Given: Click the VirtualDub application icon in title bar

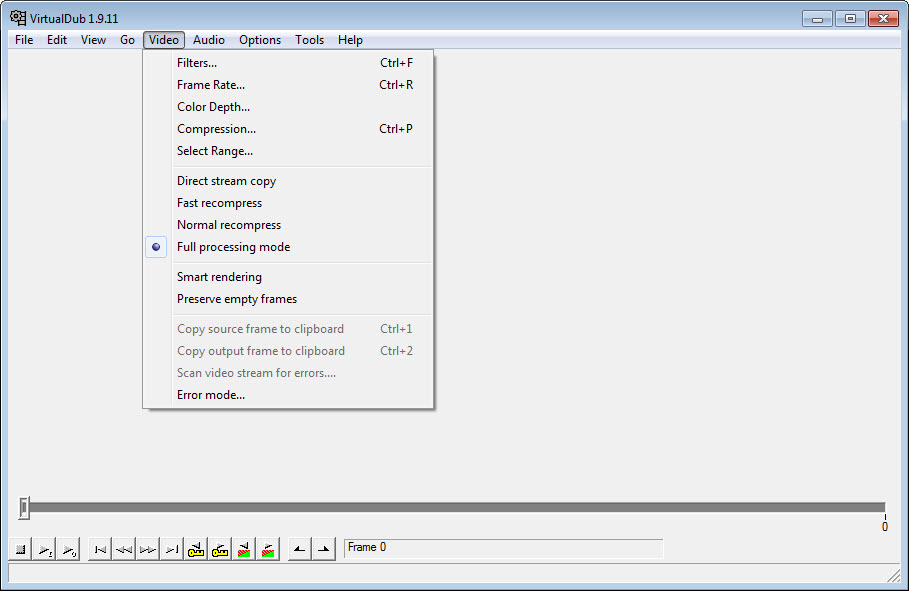Looking at the screenshot, I should [x=18, y=18].
